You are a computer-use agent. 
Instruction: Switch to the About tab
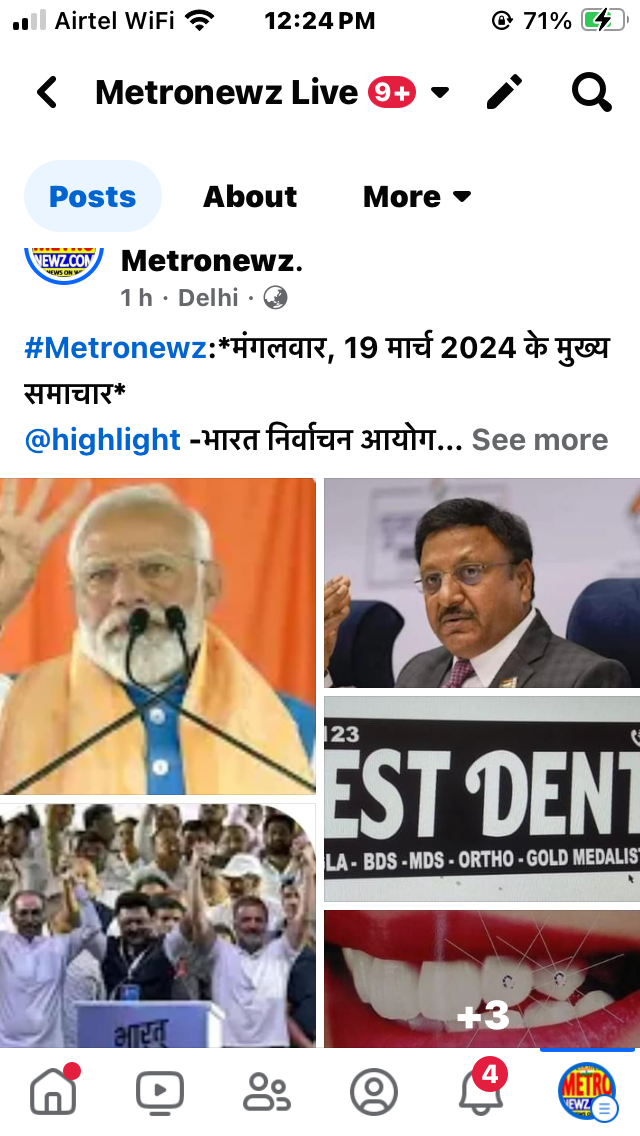coord(250,196)
